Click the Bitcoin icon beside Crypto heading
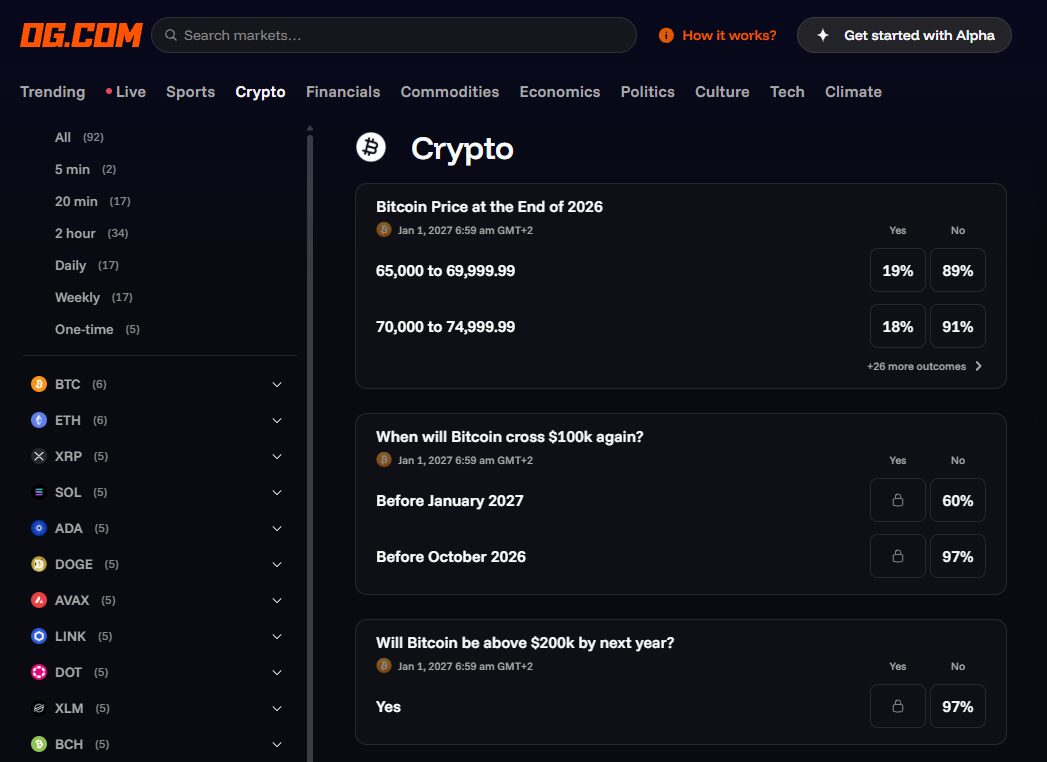Viewport: 1047px width, 762px height. 371,147
